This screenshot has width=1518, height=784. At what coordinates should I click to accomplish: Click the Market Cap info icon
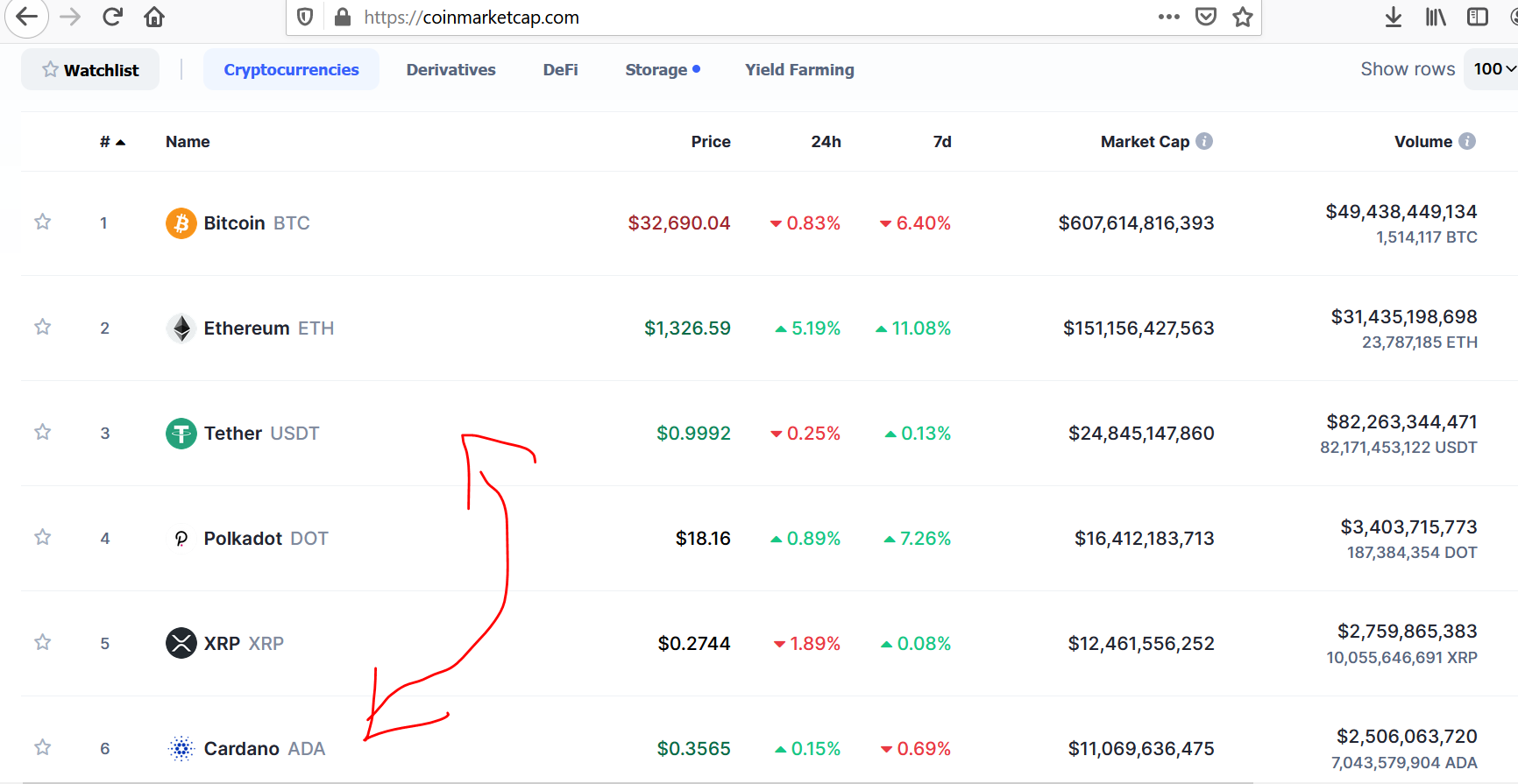[1204, 141]
